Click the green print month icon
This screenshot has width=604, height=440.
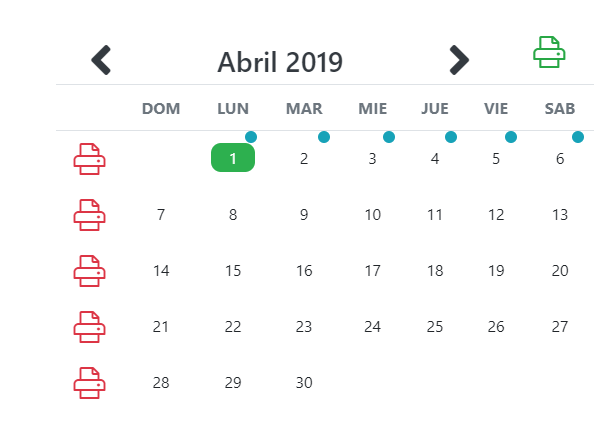(549, 52)
